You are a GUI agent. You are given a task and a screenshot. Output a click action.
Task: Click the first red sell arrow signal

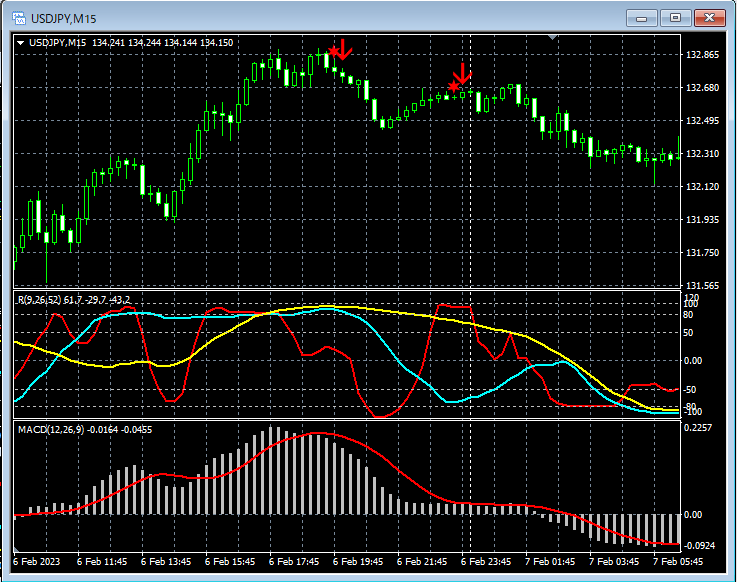[x=342, y=48]
